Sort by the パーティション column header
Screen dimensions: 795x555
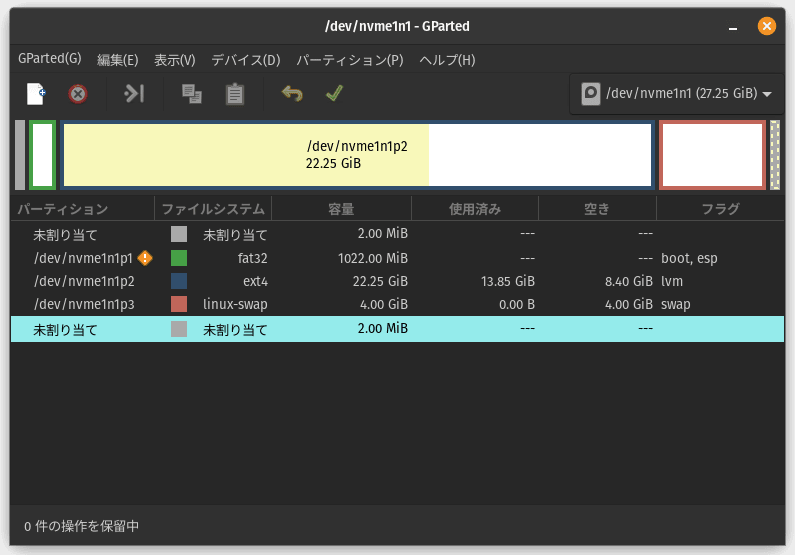83,209
